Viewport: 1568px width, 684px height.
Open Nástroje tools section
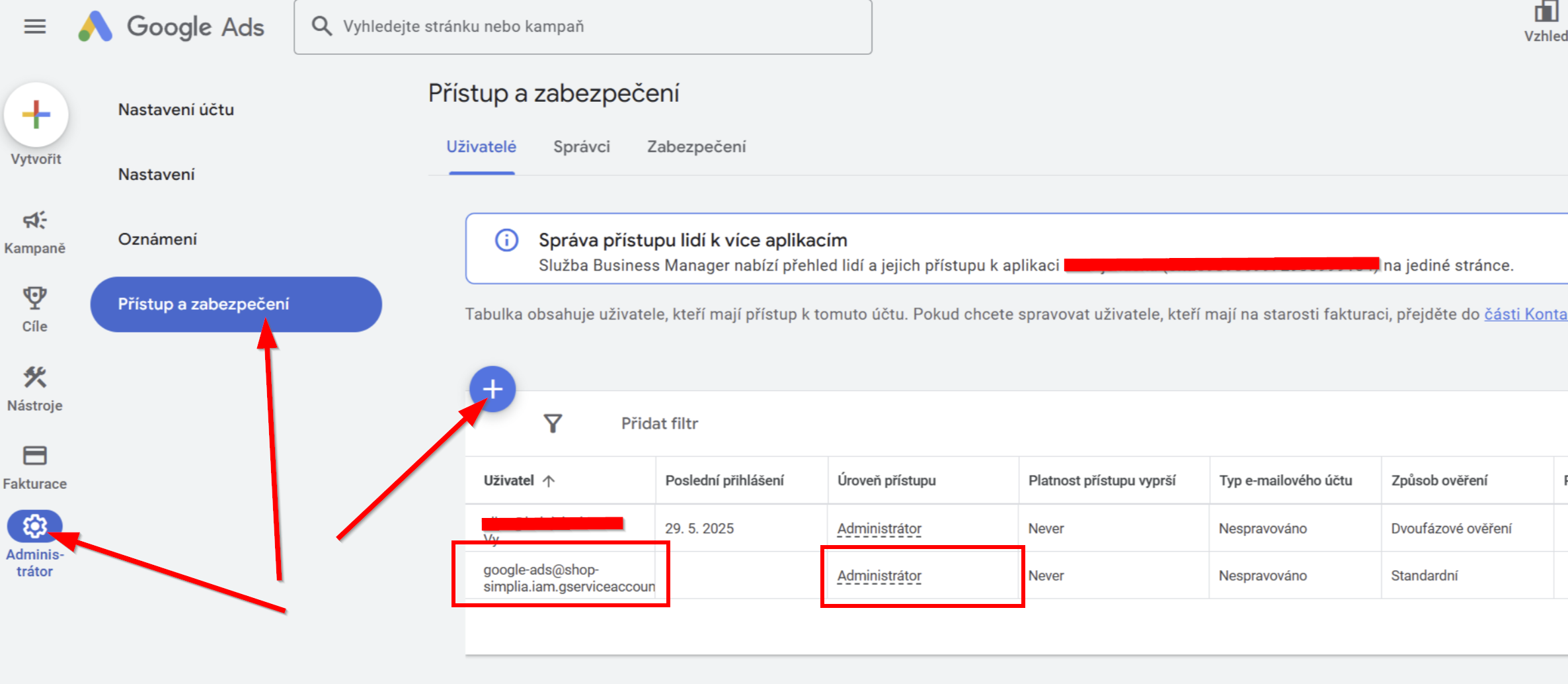point(34,389)
